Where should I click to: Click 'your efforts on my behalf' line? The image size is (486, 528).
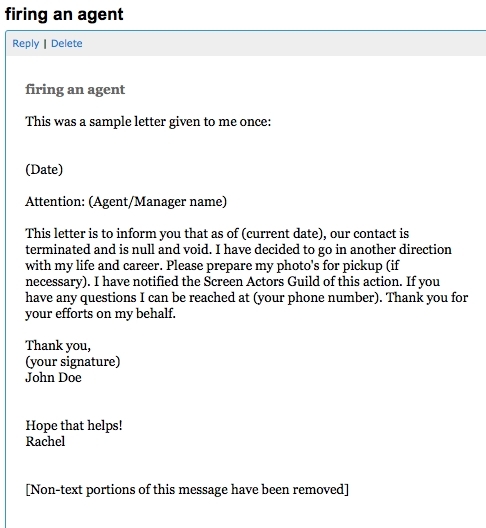click(x=100, y=314)
